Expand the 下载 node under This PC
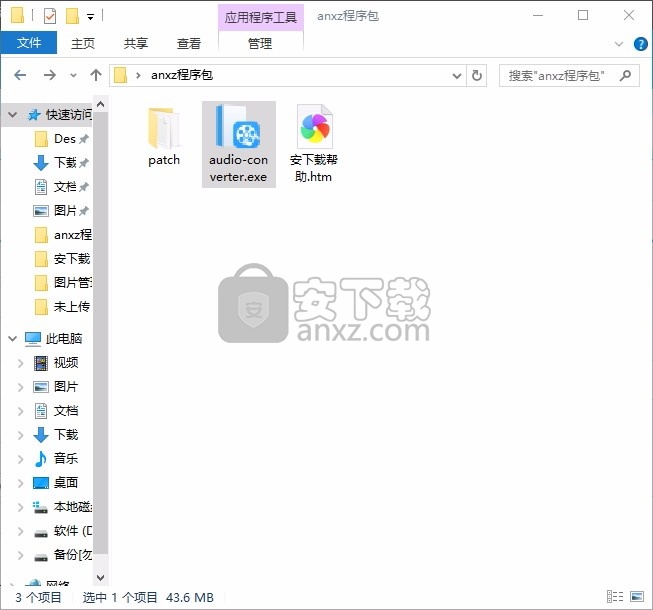Viewport: 653px width, 610px height. (x=20, y=436)
